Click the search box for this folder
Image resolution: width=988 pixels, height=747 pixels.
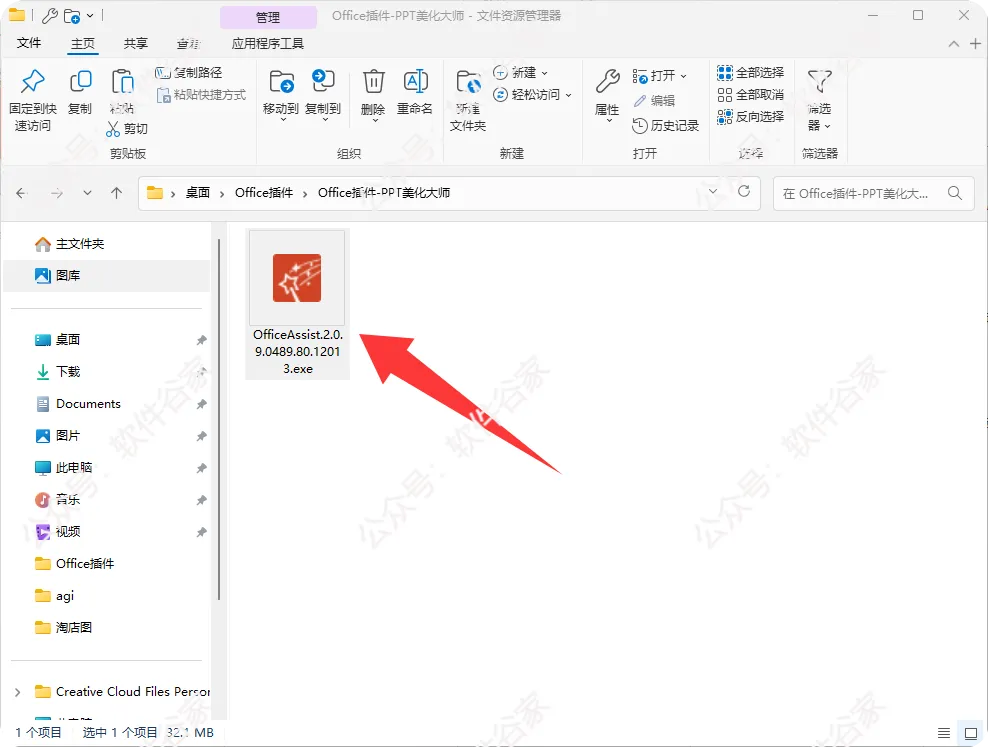coord(873,193)
